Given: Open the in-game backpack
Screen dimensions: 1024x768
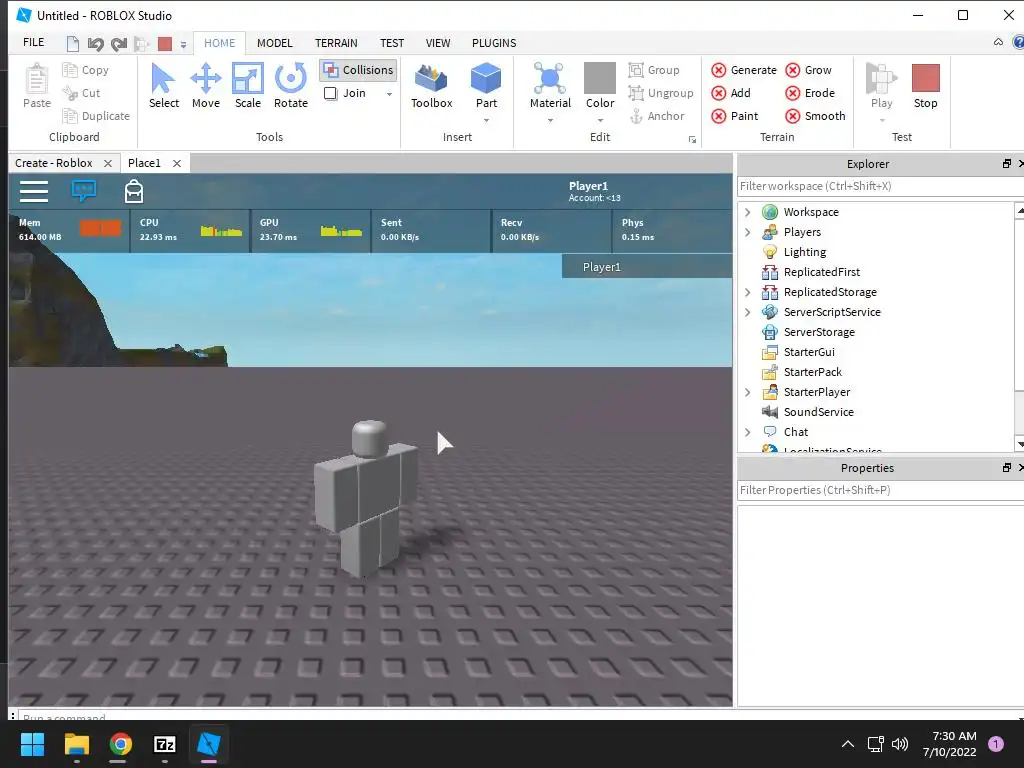Looking at the screenshot, I should (x=134, y=191).
